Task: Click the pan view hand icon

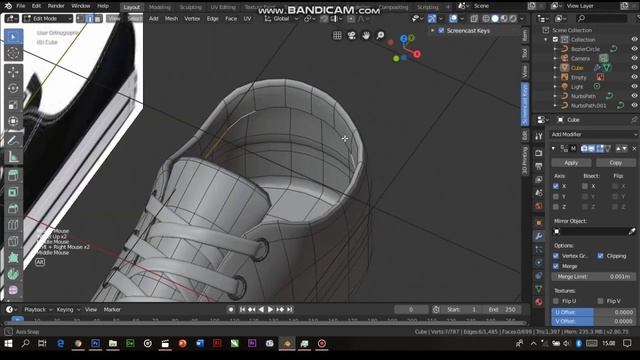Action: pos(366,36)
